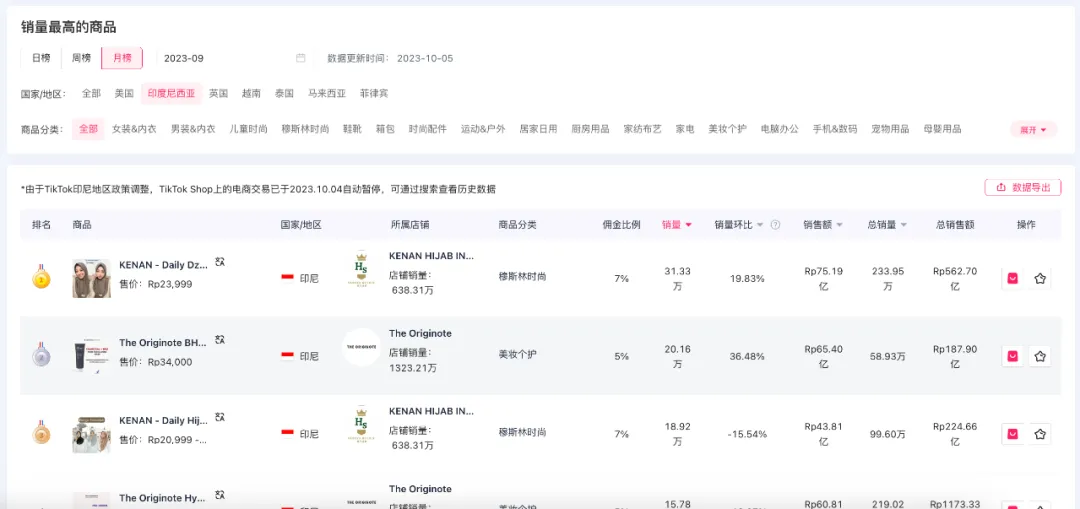Click the help question mark next to 销量环比
Viewport: 1080px width, 509px height.
(x=776, y=225)
